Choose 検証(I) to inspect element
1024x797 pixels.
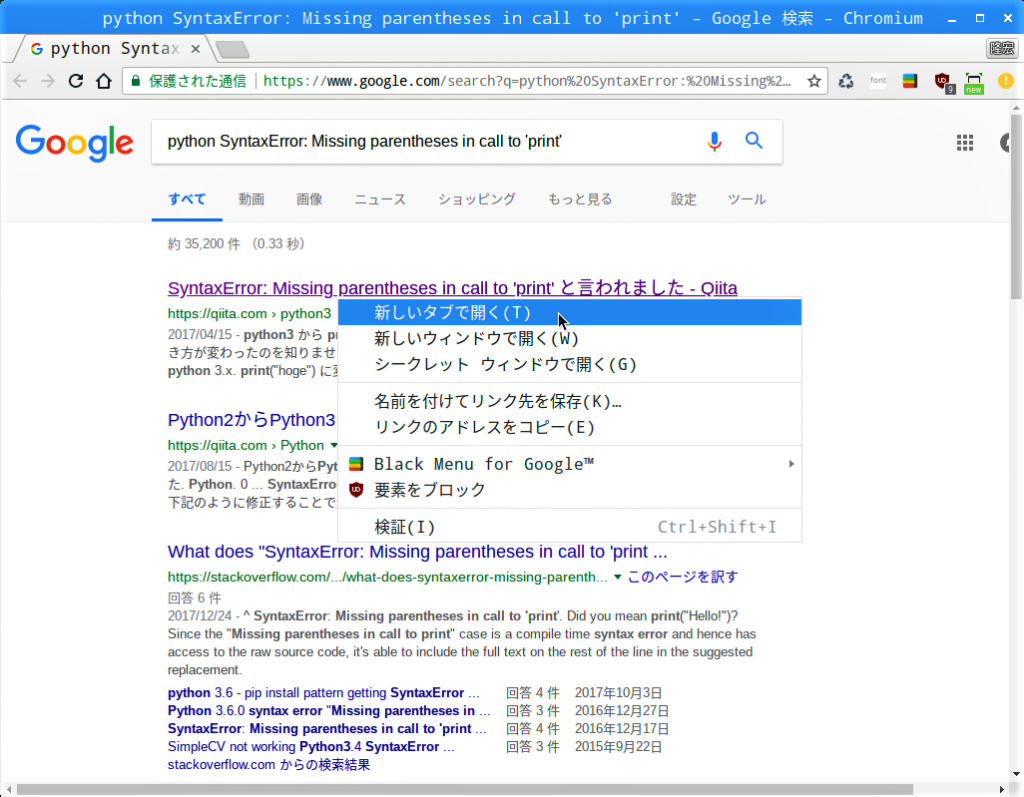569,527
